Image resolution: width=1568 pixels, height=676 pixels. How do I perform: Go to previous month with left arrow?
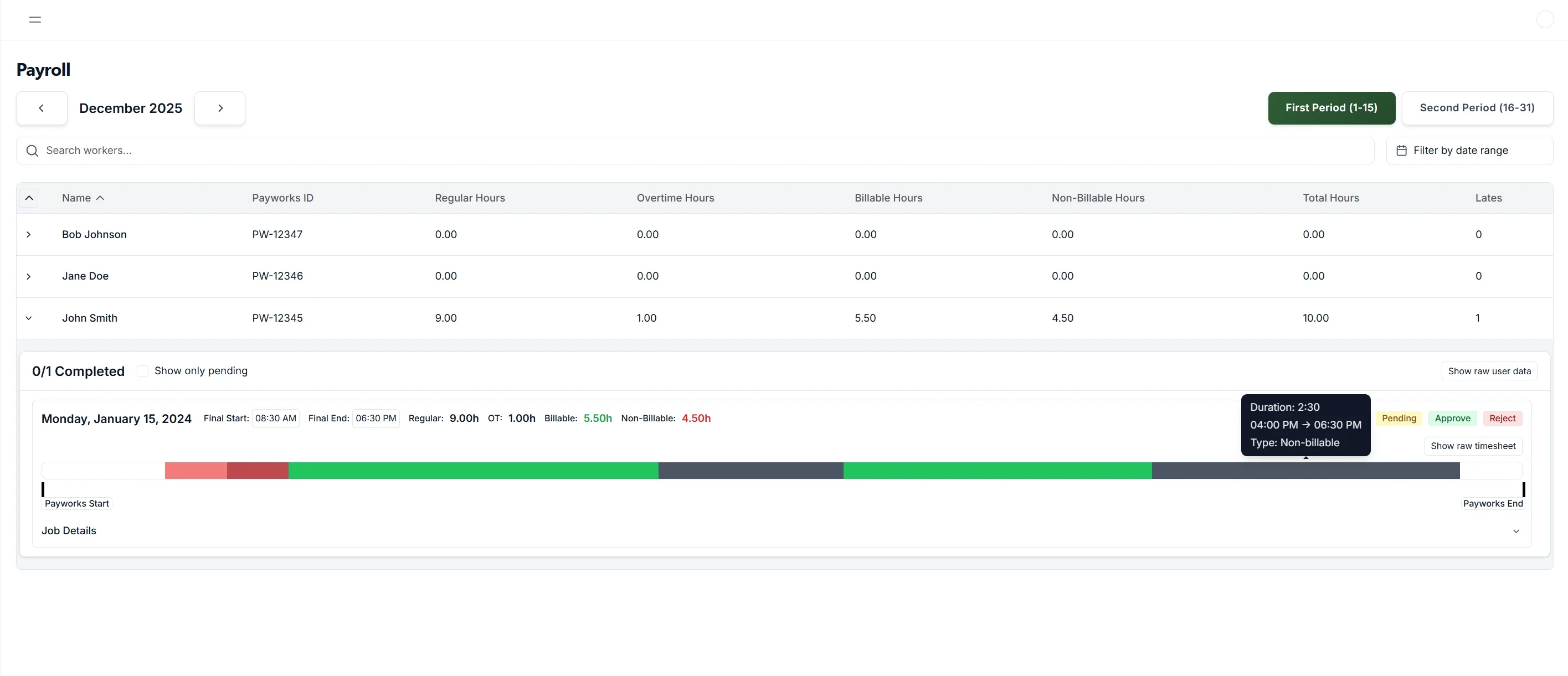42,109
